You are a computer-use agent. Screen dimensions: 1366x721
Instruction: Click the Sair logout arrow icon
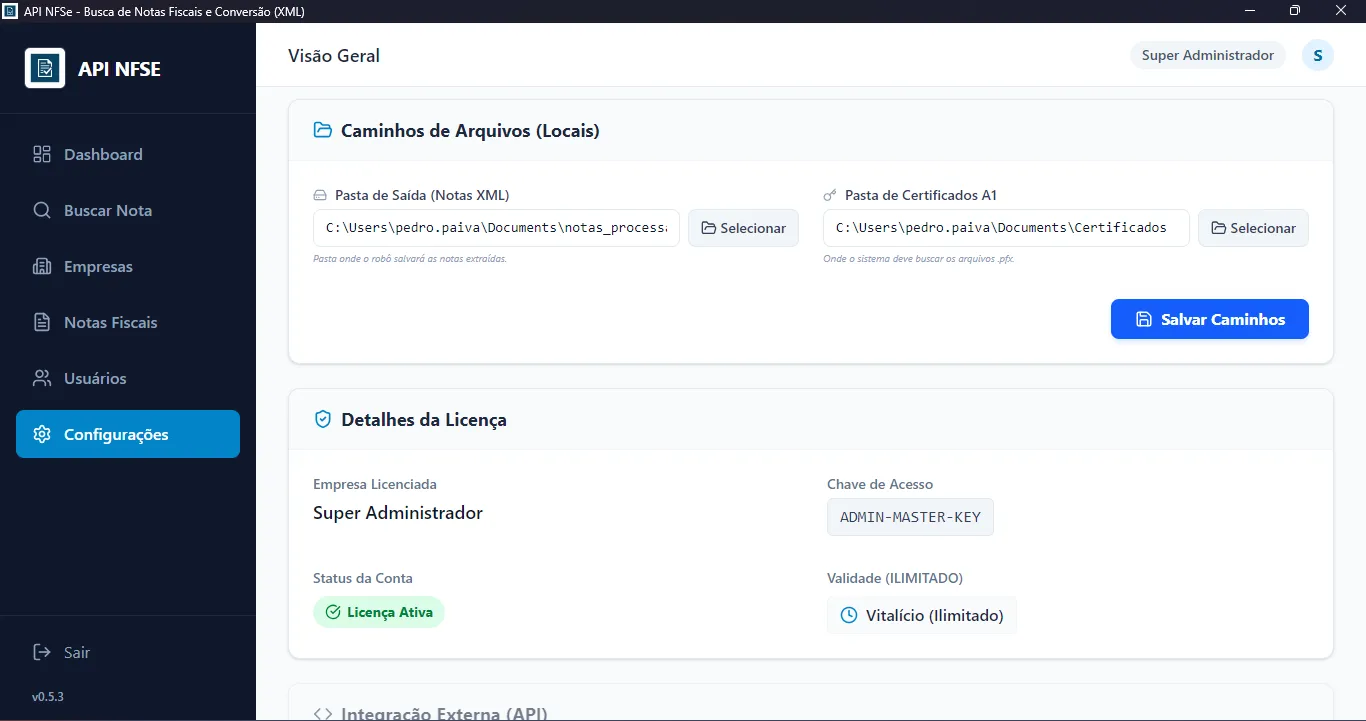tap(42, 652)
